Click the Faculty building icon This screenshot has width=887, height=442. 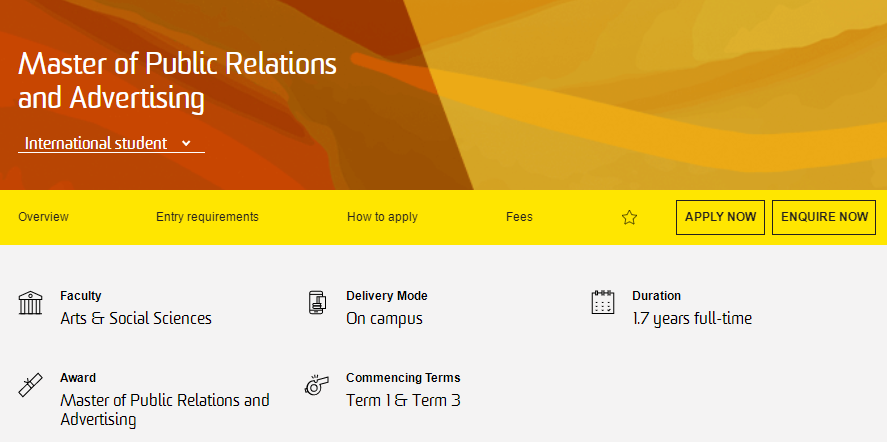point(31,302)
